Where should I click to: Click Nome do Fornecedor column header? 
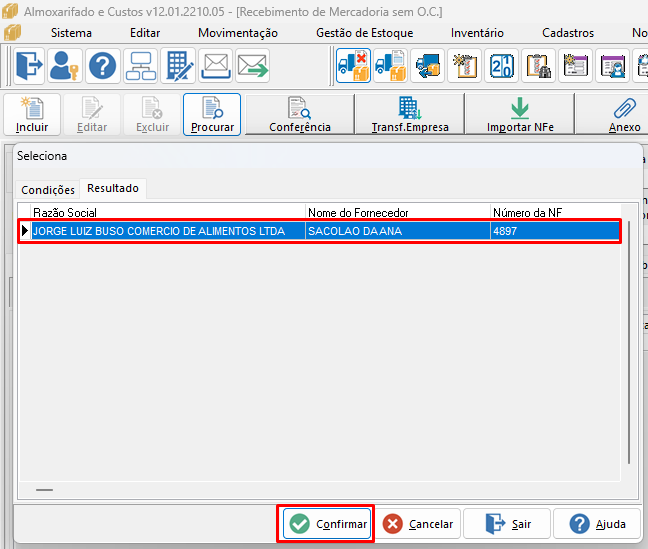coord(398,212)
